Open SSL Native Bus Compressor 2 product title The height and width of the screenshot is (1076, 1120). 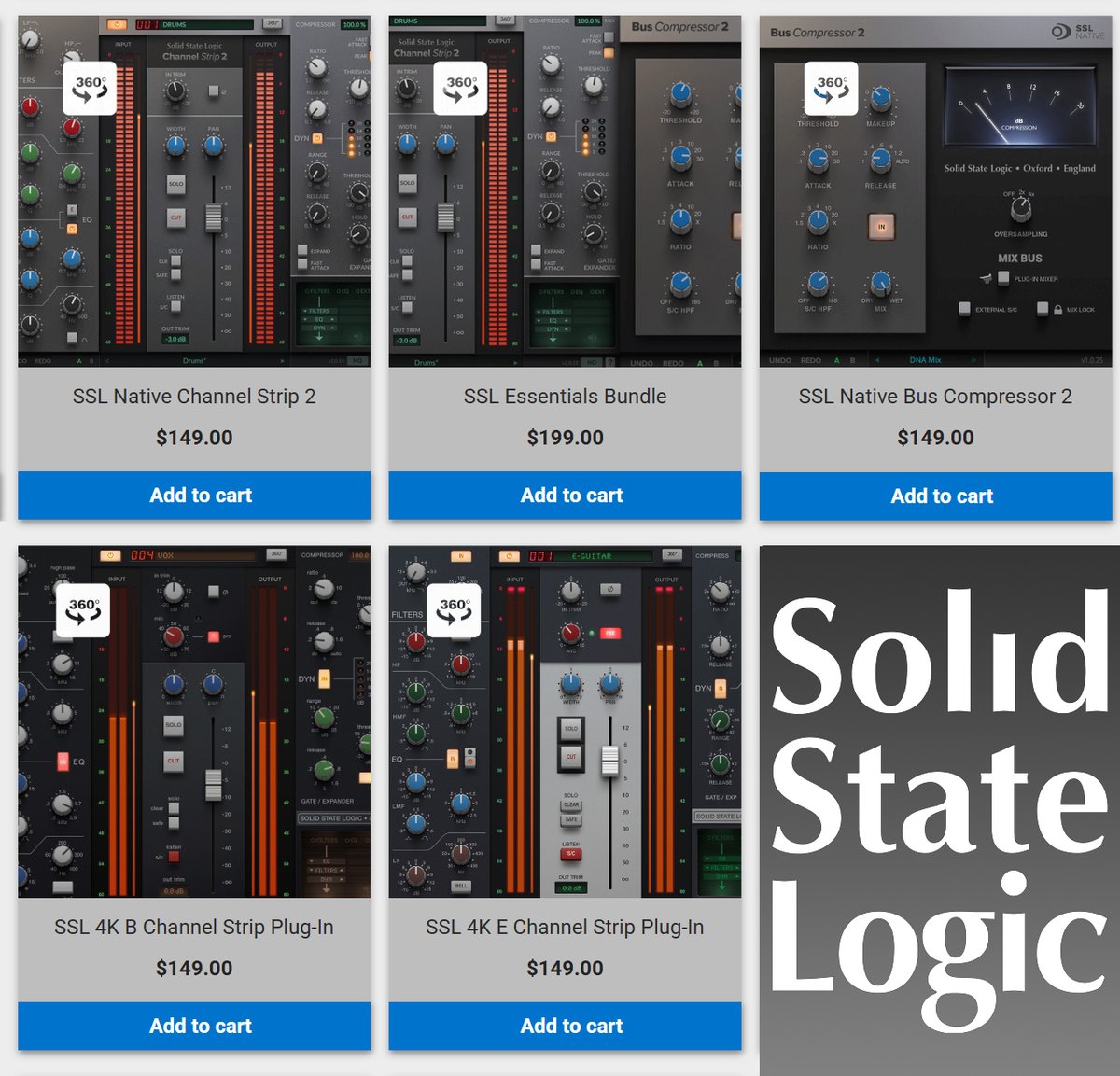(x=935, y=397)
